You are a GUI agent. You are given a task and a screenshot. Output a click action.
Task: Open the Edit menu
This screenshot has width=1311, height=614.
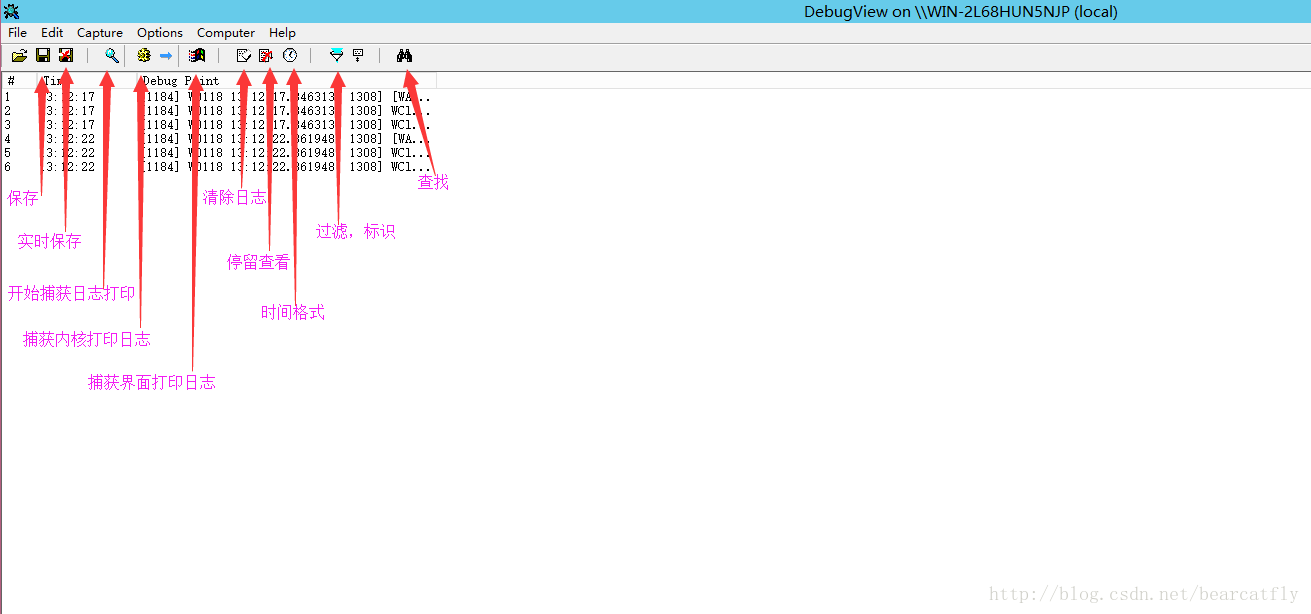point(52,33)
